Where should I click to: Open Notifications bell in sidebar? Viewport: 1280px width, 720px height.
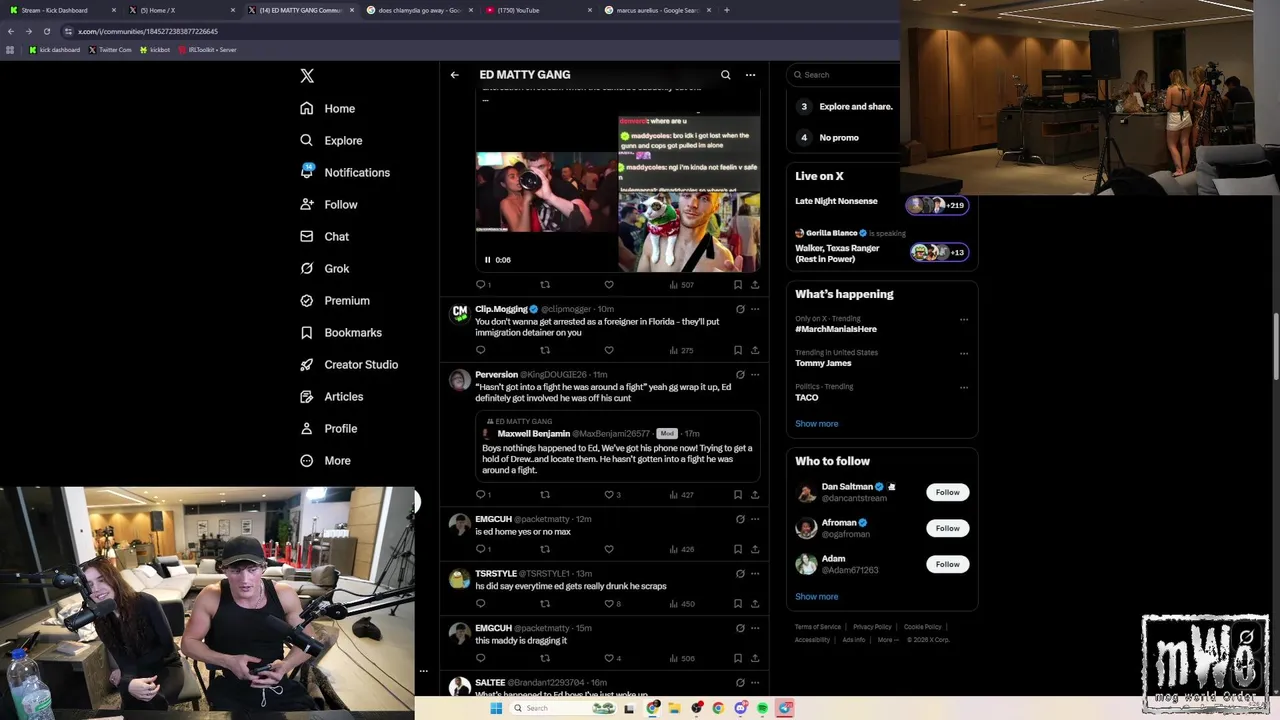(x=345, y=172)
